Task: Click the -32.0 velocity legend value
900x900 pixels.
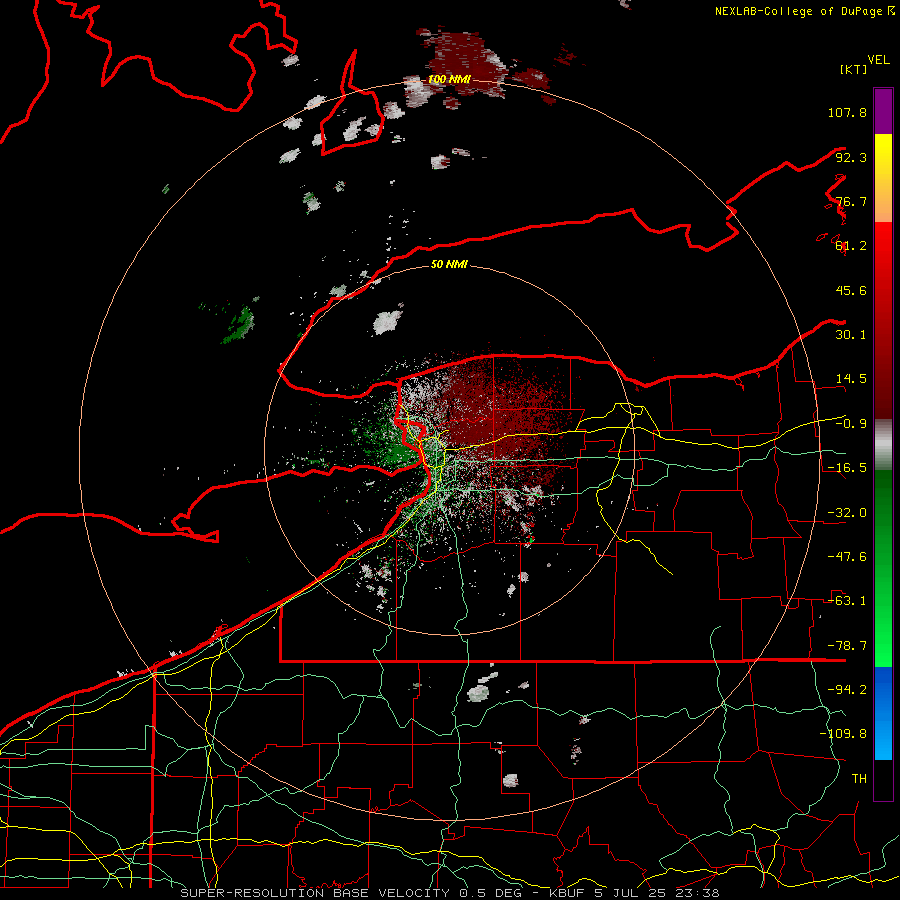Action: pyautogui.click(x=847, y=513)
